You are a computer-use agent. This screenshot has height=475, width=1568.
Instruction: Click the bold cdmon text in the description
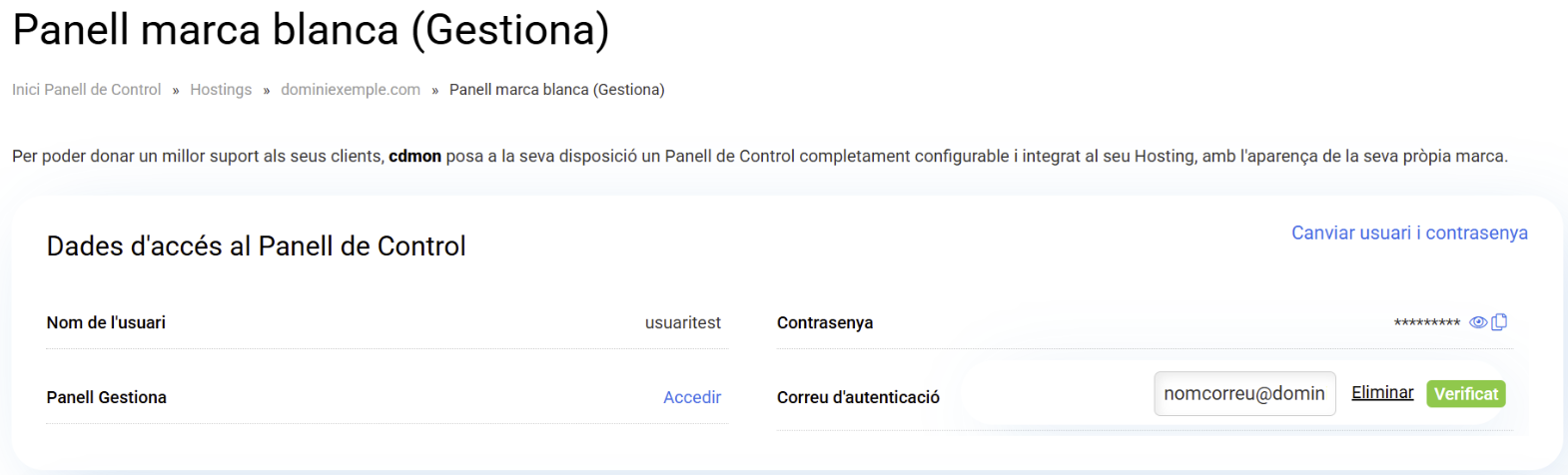point(414,156)
